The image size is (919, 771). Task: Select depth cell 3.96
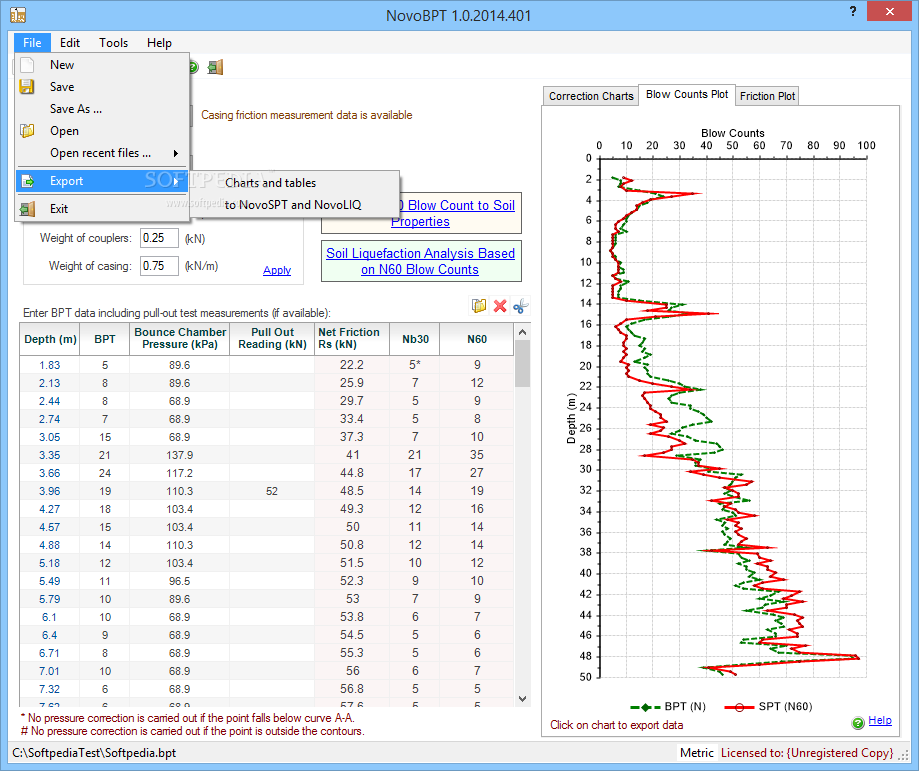point(50,491)
